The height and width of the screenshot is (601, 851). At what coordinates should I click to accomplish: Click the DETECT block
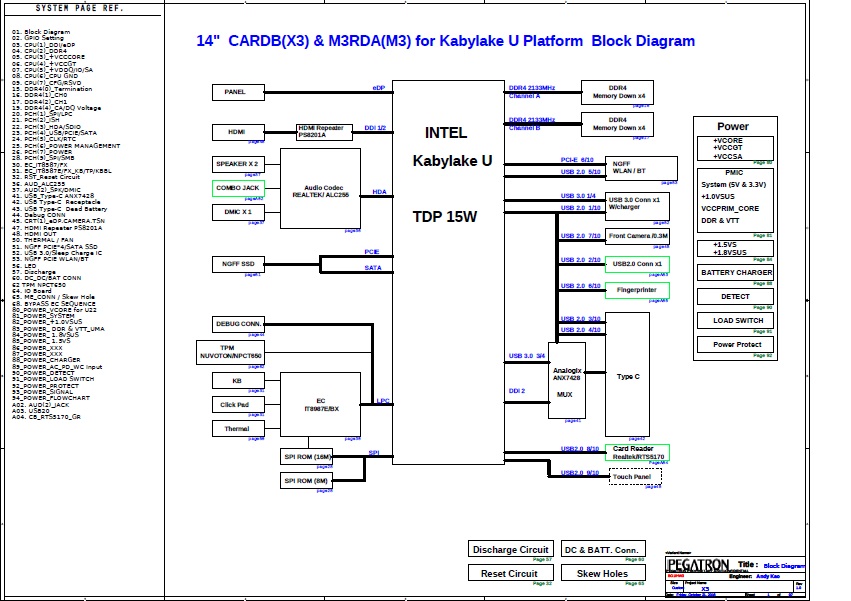[x=735, y=296]
